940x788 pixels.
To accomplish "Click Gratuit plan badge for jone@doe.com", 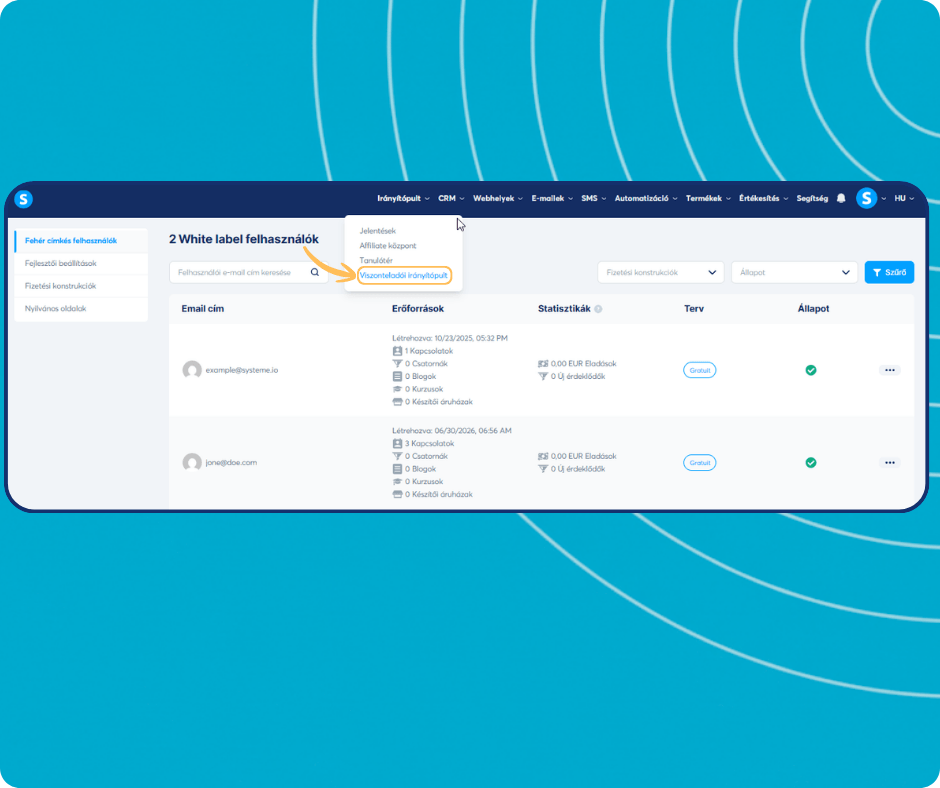I will tap(700, 462).
